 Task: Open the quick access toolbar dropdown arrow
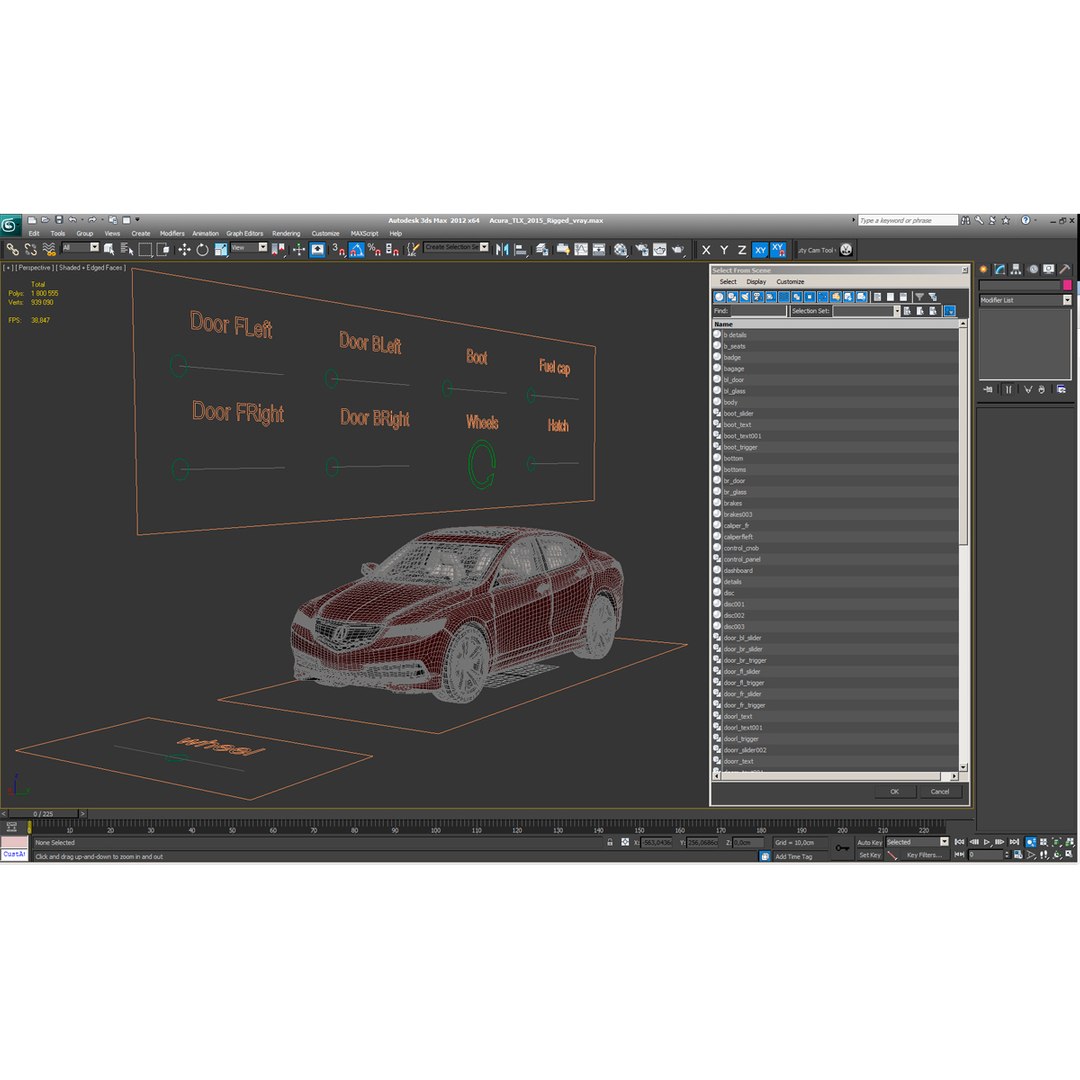pos(137,220)
